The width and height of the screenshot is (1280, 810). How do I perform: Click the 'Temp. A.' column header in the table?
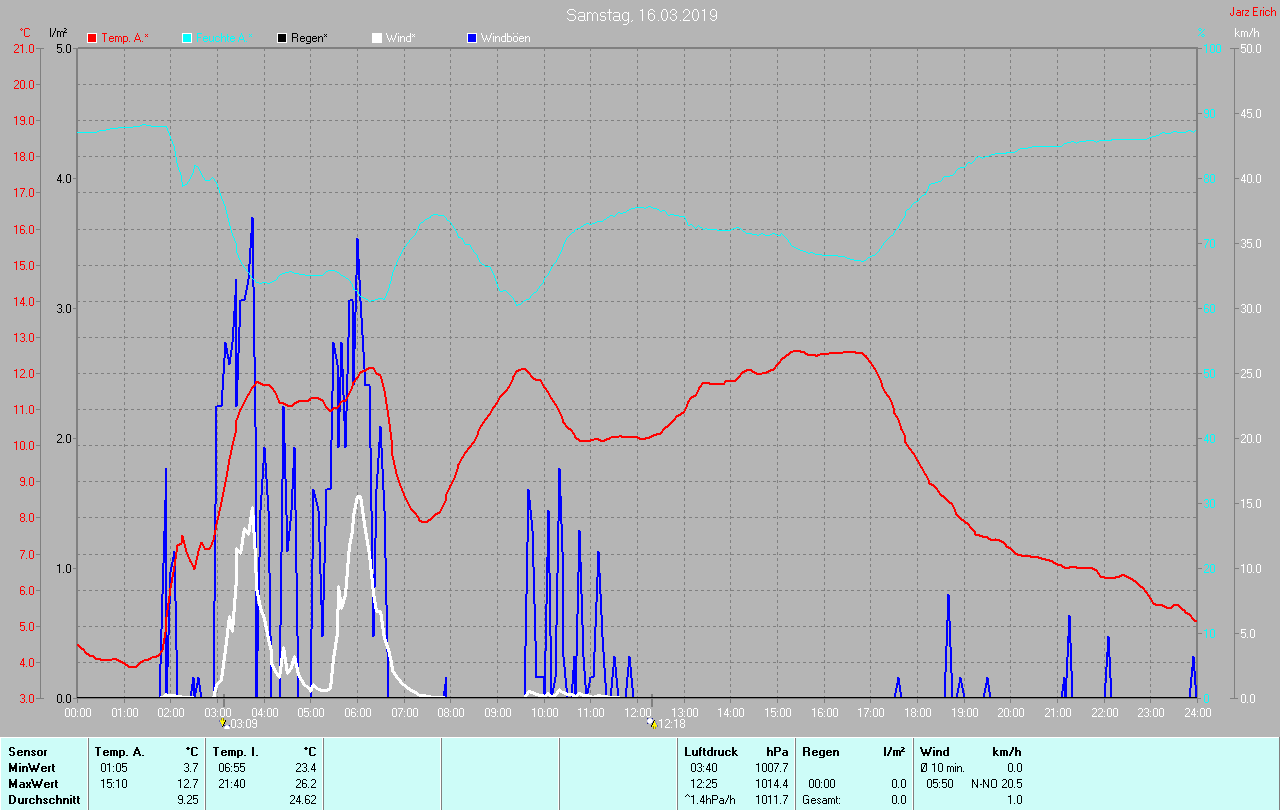tap(119, 751)
